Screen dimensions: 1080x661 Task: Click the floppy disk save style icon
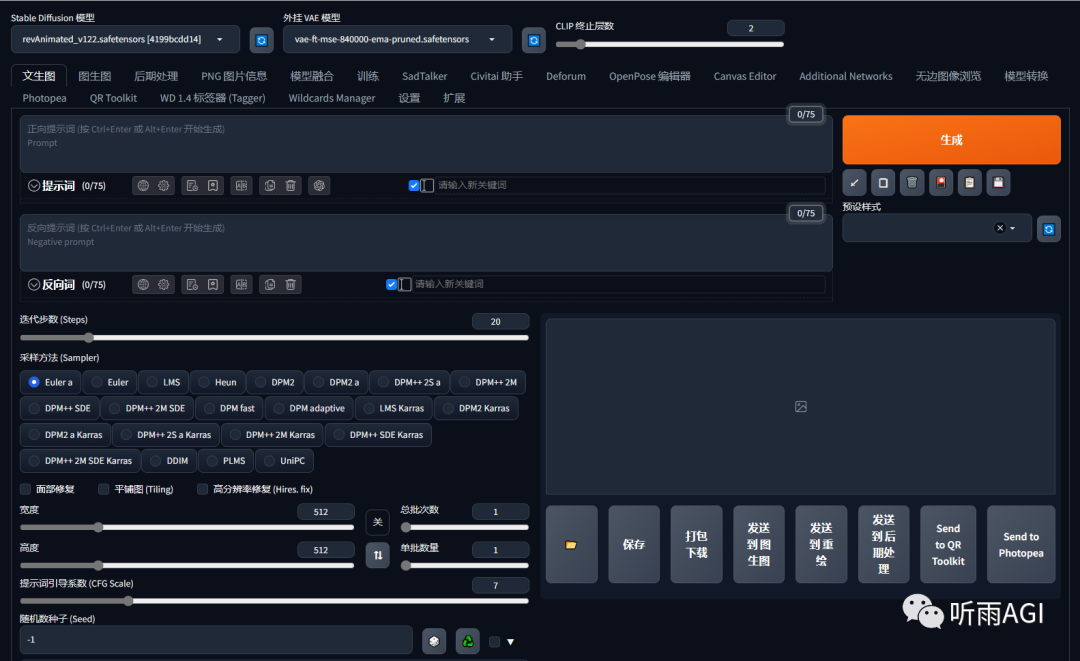pos(998,182)
